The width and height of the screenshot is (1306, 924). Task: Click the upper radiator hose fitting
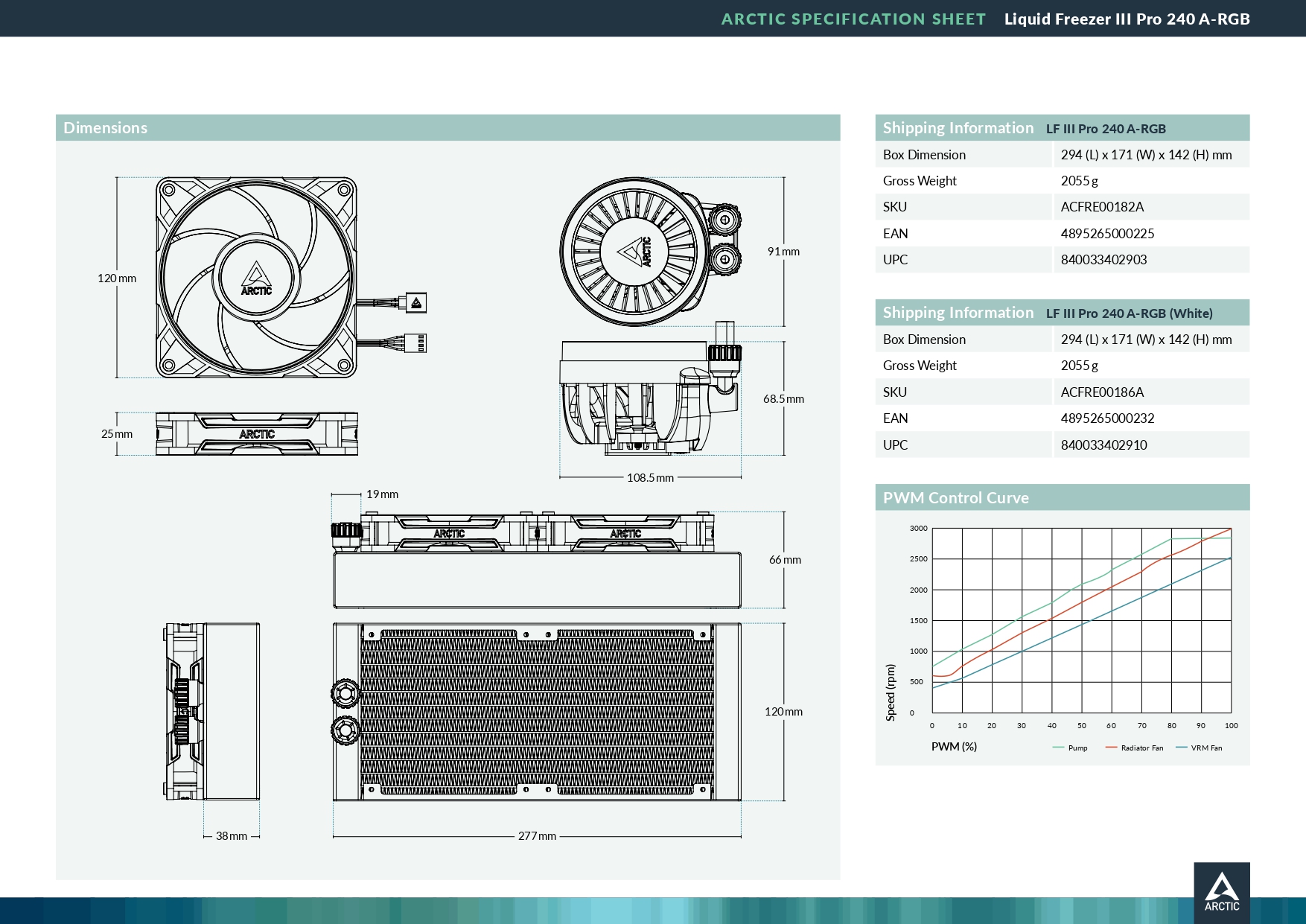pyautogui.click(x=345, y=693)
